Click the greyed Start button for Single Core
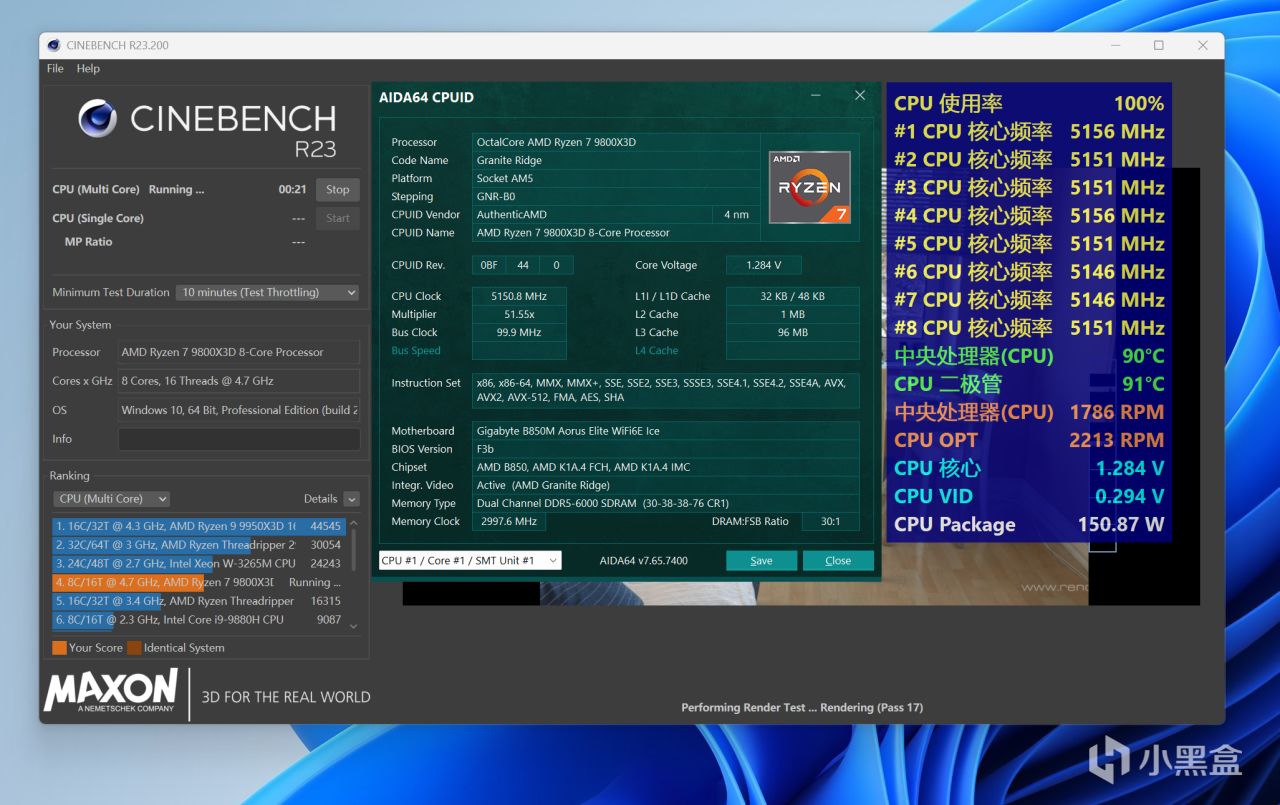The image size is (1280, 805). [x=338, y=218]
